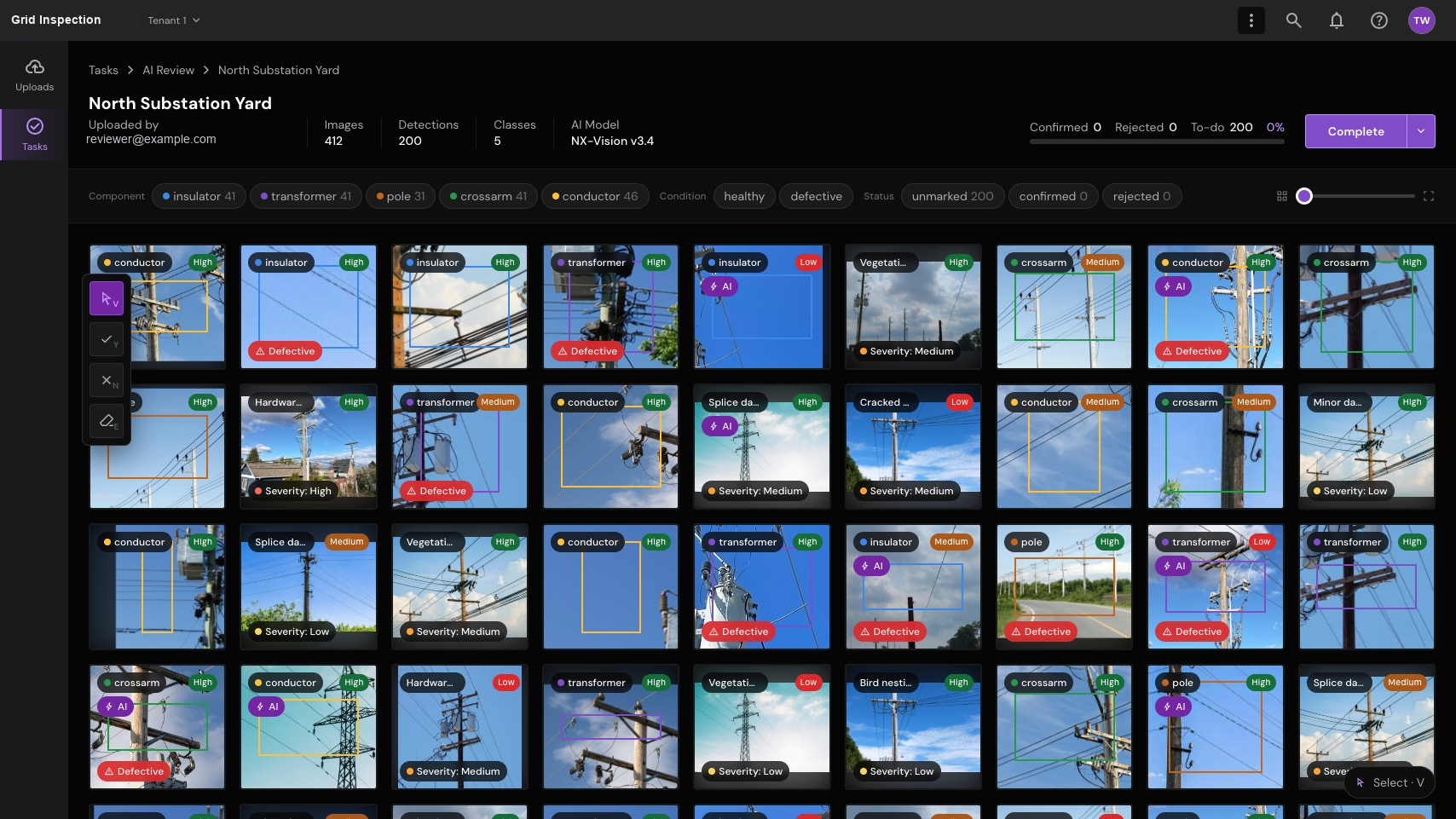Screen dimensions: 1456x819
Task: Toggle the pole 31 component filter
Action: [x=401, y=196]
